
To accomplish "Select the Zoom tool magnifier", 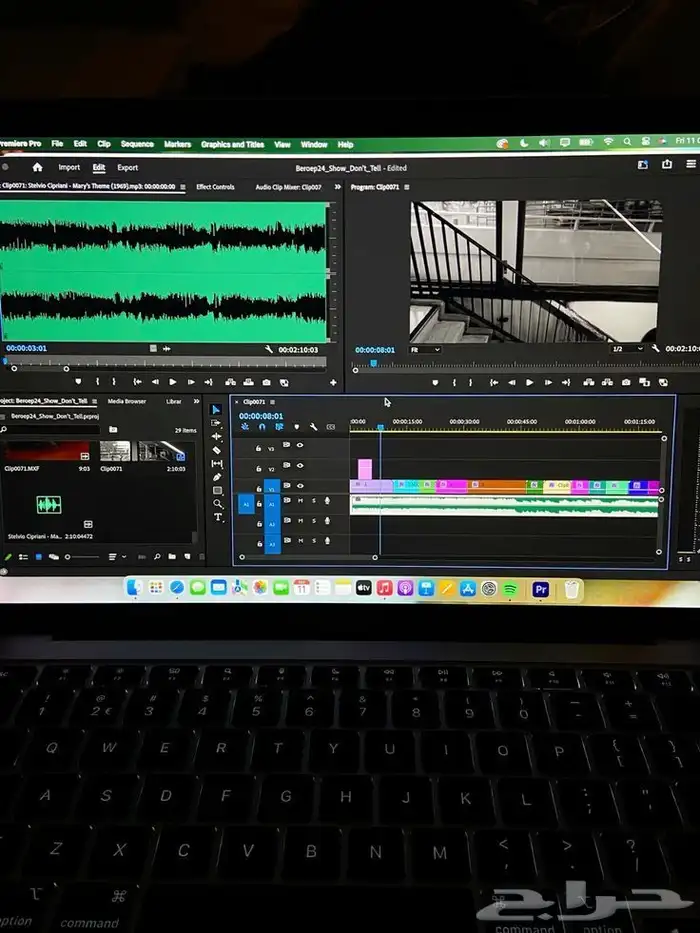I will (218, 504).
